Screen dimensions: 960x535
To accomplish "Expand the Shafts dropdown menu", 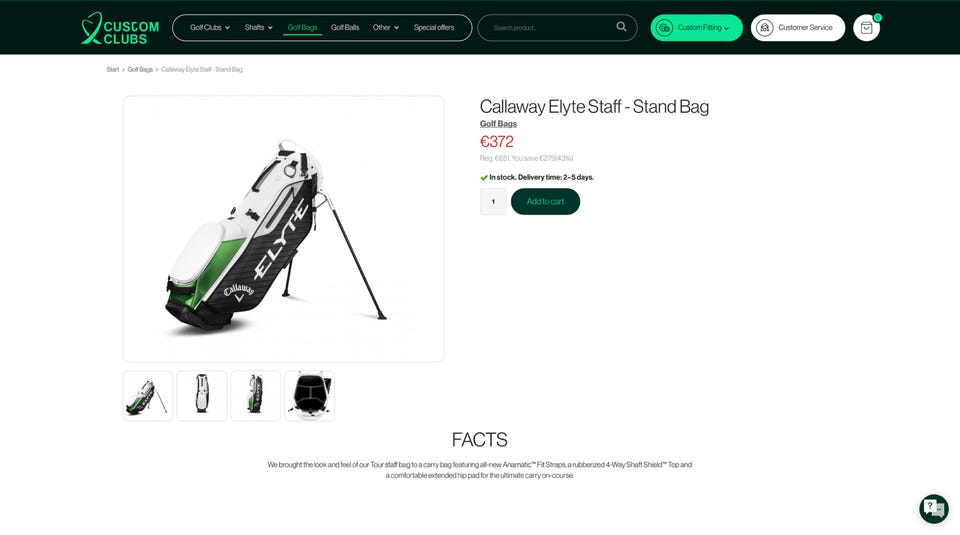I will pyautogui.click(x=258, y=28).
